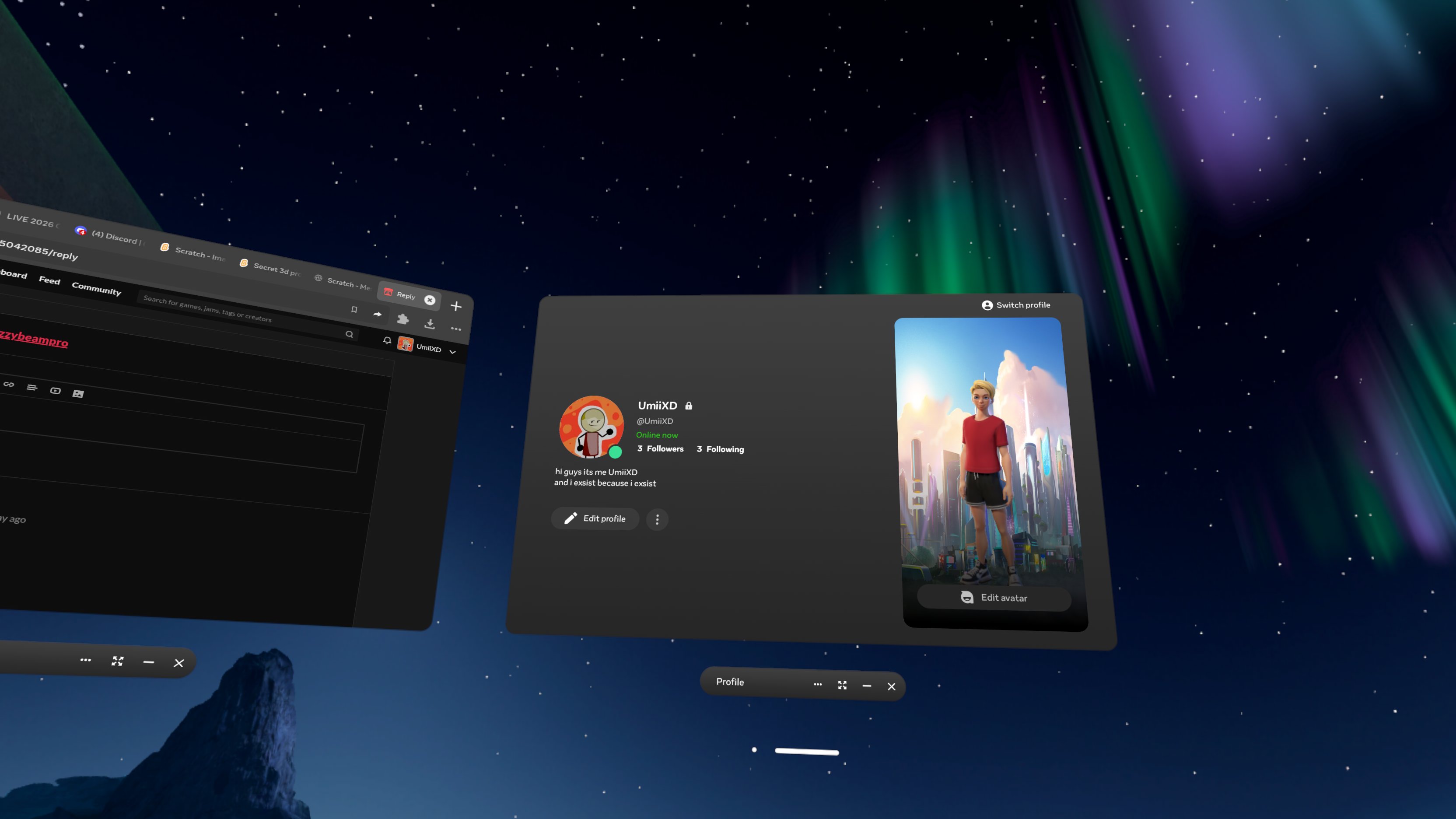
Task: Switch to the Discord browser tab
Action: pos(116,238)
